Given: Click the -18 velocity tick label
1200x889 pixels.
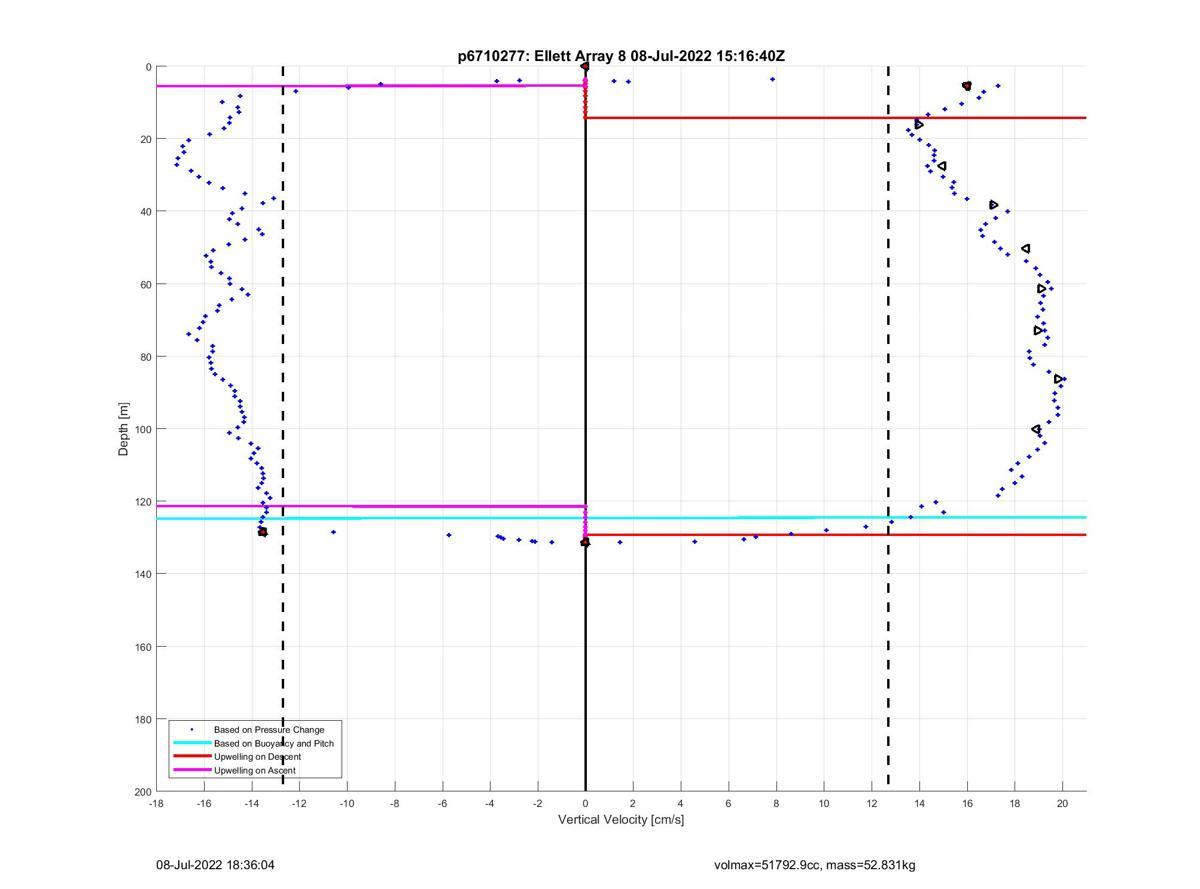Looking at the screenshot, I should click(x=156, y=804).
